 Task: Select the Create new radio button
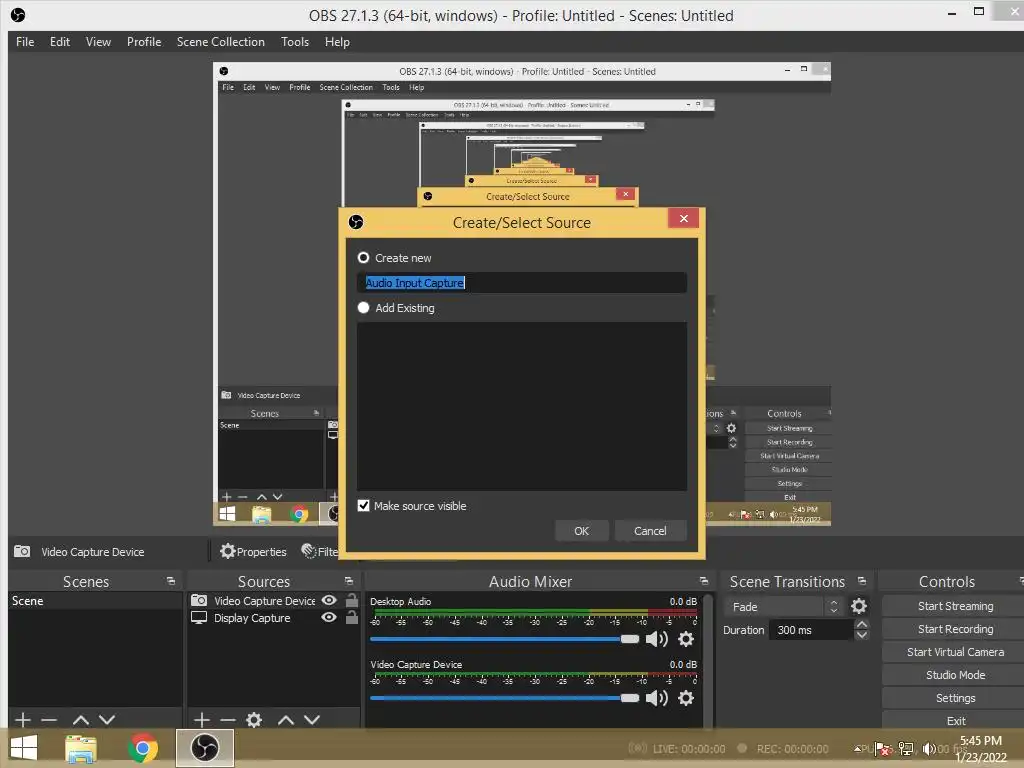pyautogui.click(x=363, y=258)
